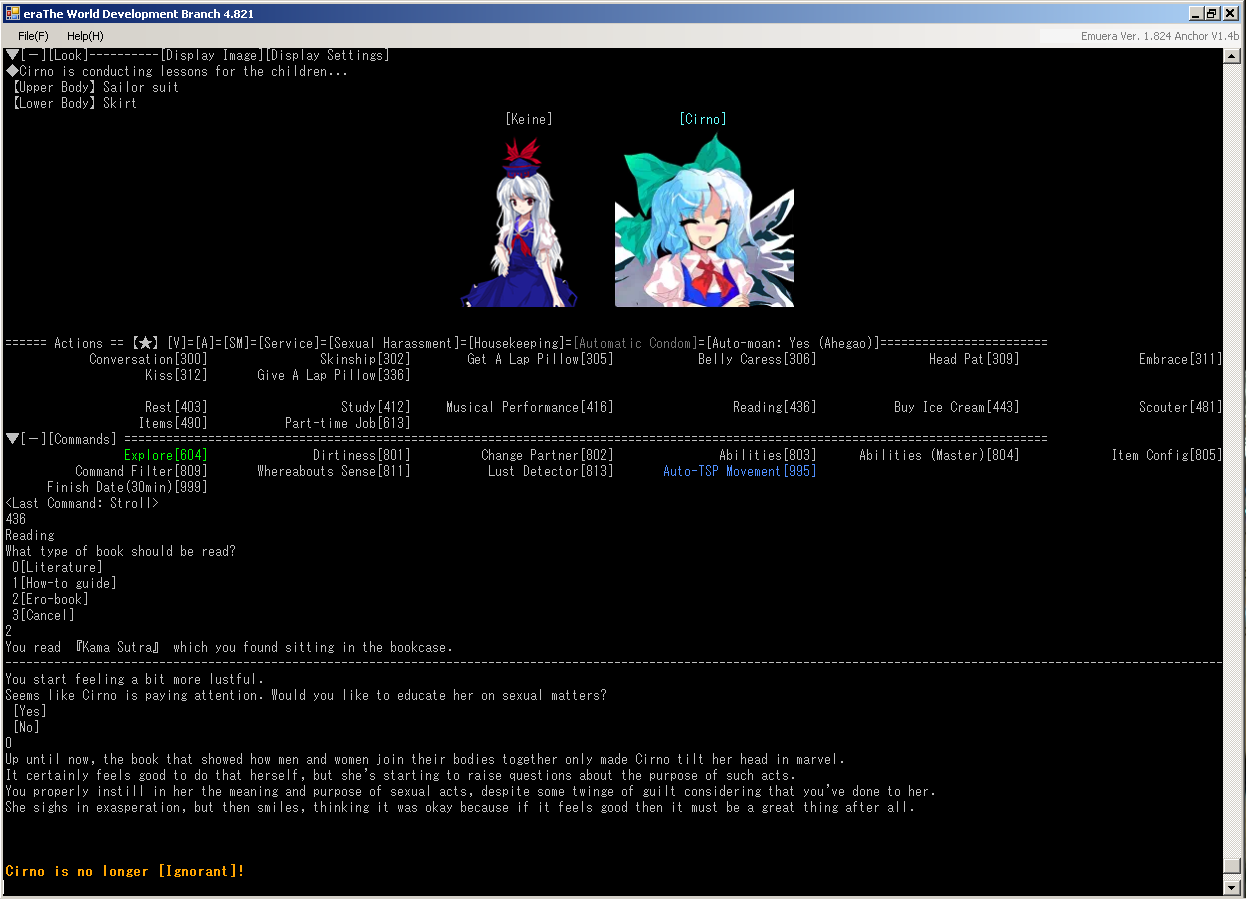Select Rest[403] action
The width and height of the screenshot is (1246, 899).
click(175, 407)
